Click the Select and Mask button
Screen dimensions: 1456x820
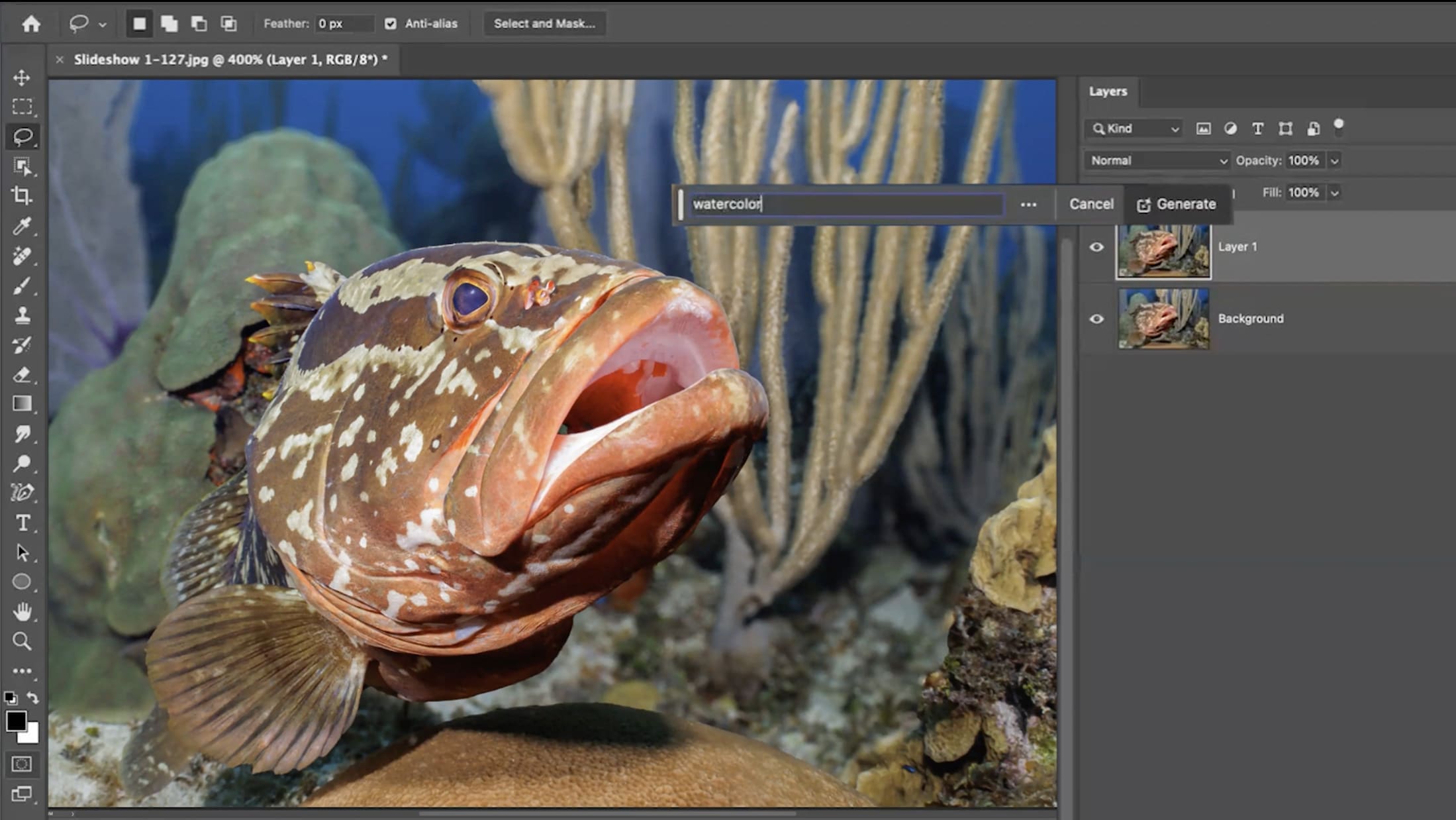(544, 24)
